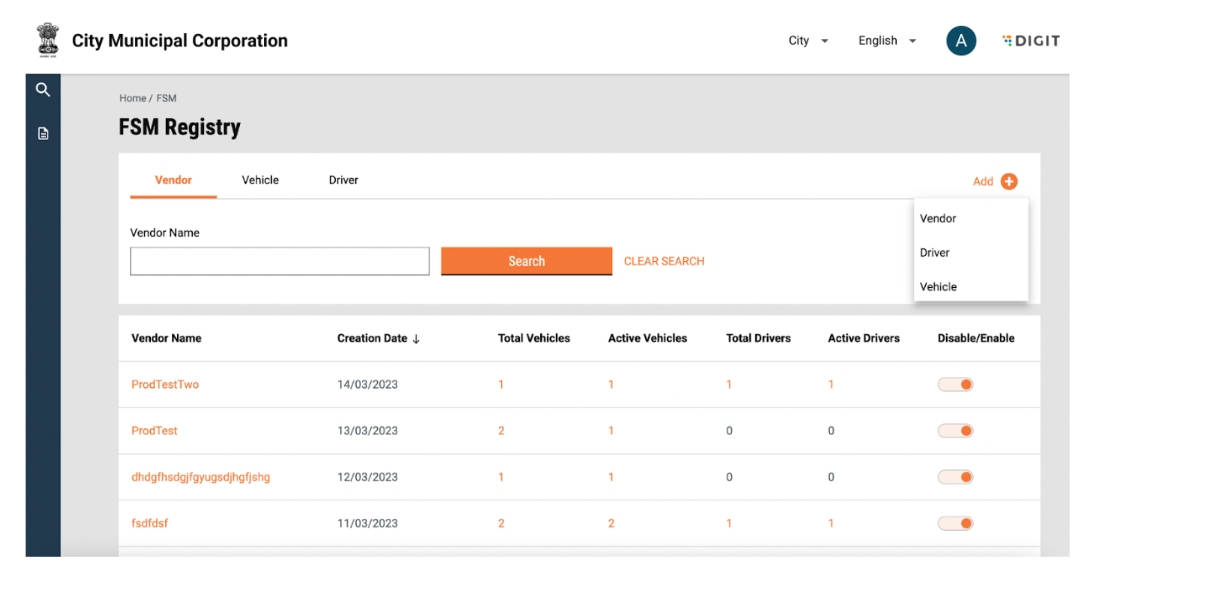
Task: Expand the City dropdown
Action: [x=808, y=41]
